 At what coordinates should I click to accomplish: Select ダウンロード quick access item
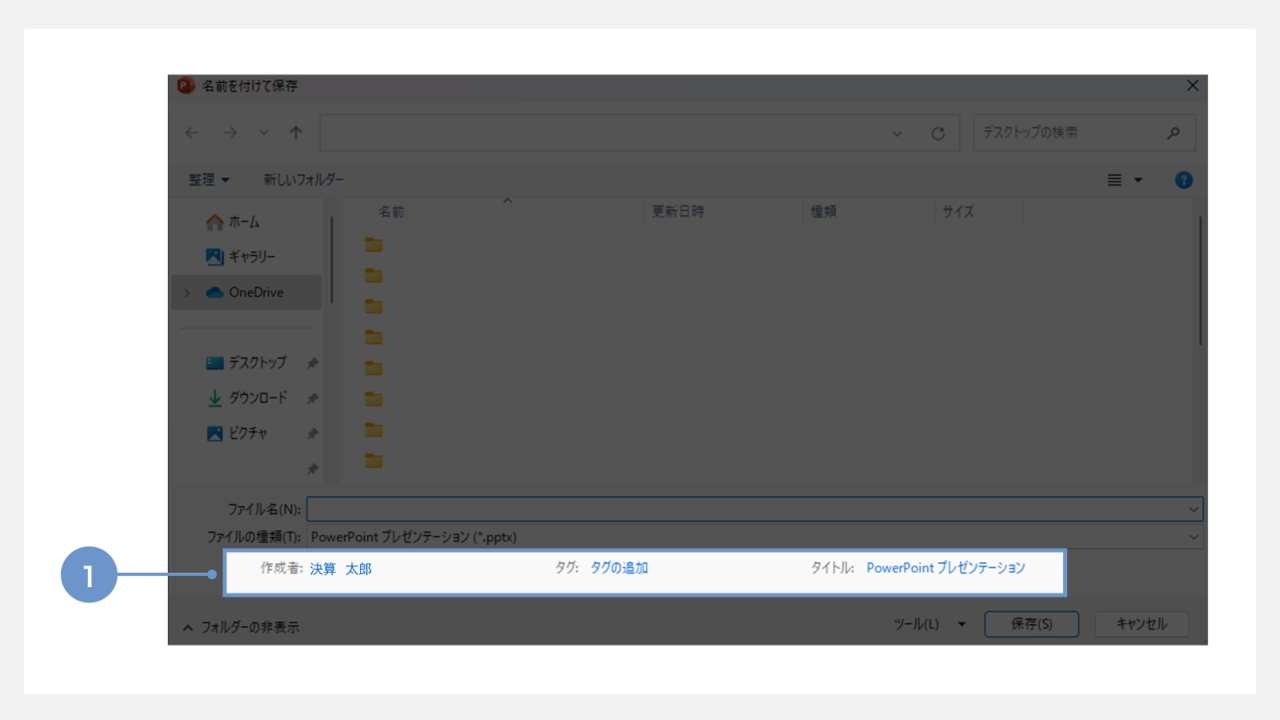(247, 398)
